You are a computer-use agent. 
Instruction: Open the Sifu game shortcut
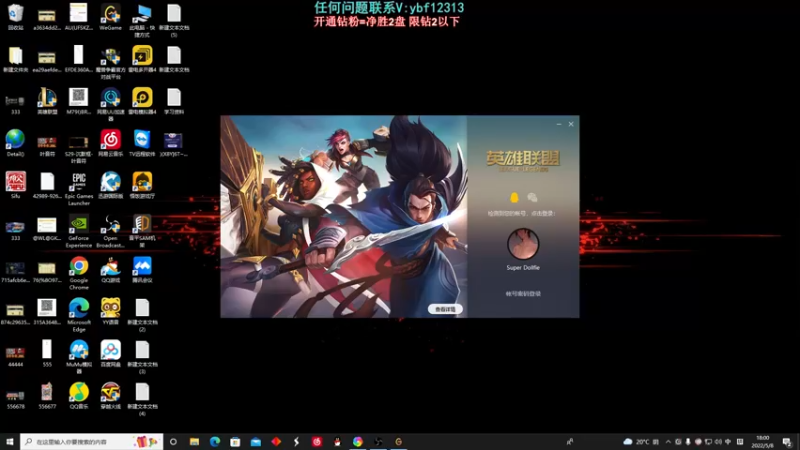coord(15,185)
